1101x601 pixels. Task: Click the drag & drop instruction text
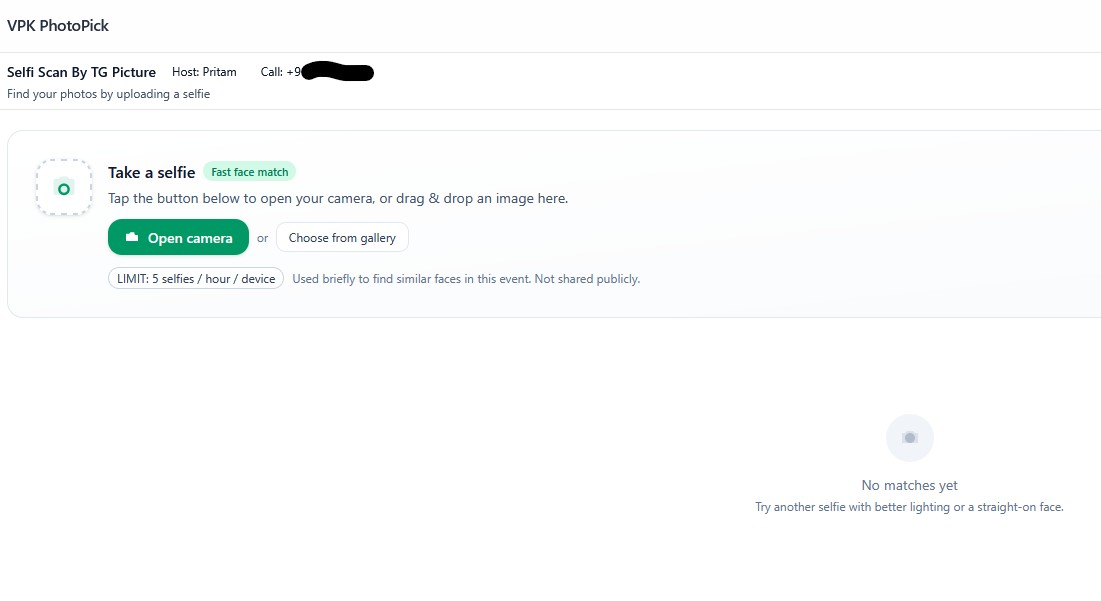338,199
